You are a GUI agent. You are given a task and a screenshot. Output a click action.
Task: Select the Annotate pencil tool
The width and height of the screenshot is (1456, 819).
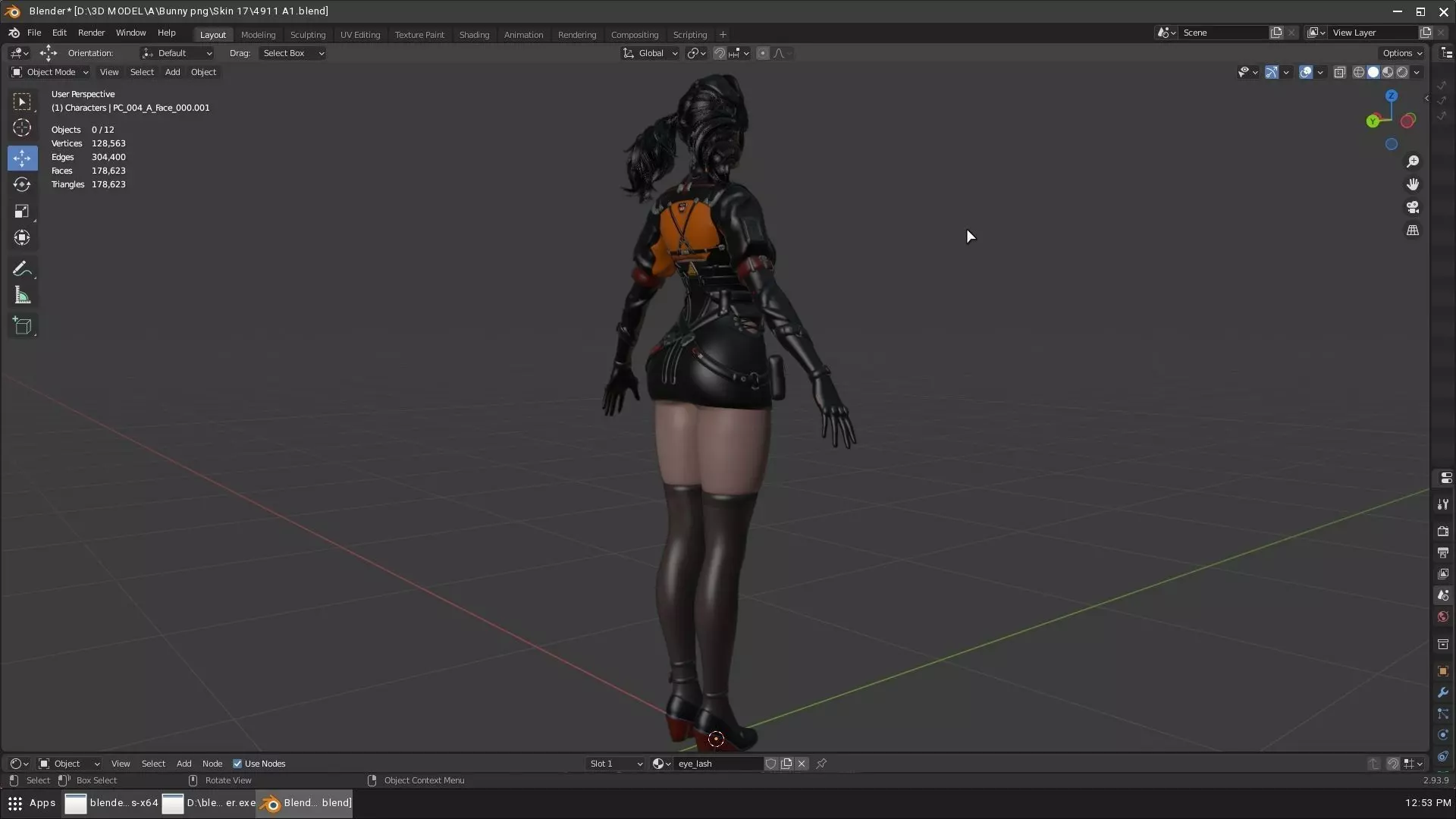click(22, 269)
